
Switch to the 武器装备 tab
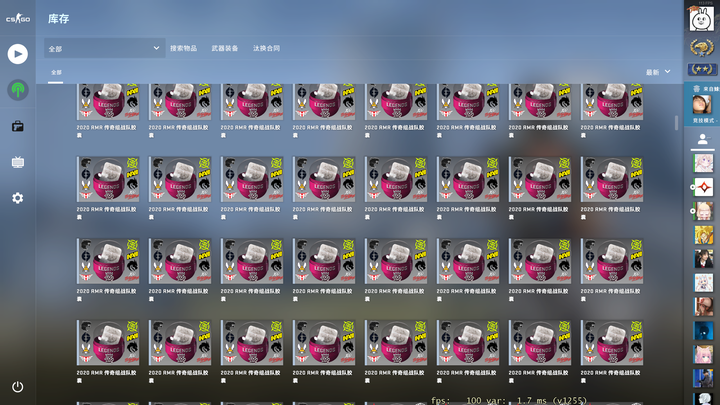pyautogui.click(x=225, y=48)
